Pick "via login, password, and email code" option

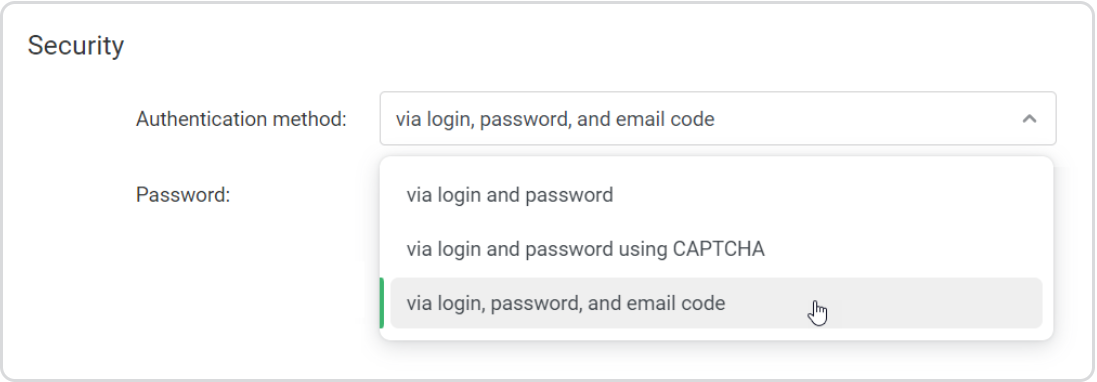[x=716, y=303]
